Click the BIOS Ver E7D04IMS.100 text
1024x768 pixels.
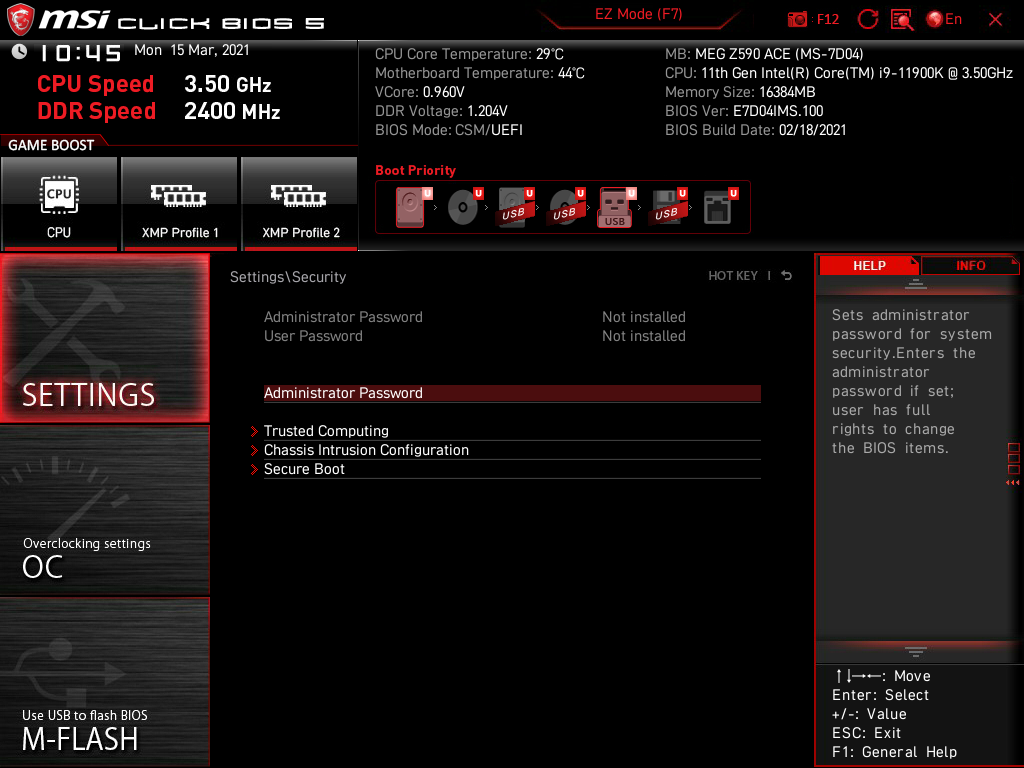pos(744,111)
